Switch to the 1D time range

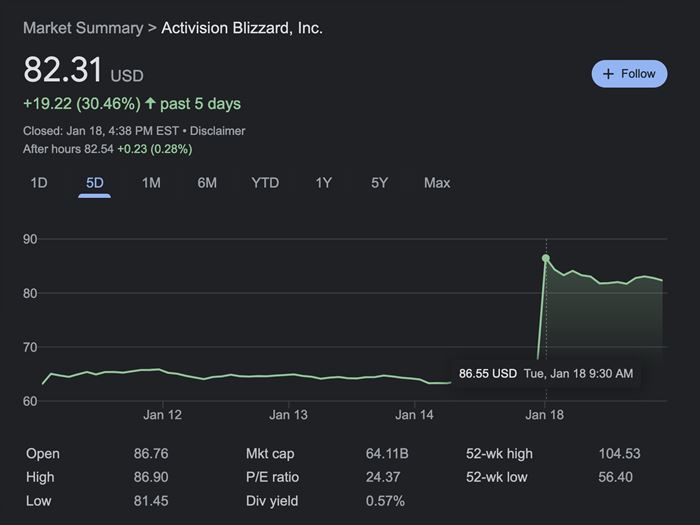click(39, 183)
